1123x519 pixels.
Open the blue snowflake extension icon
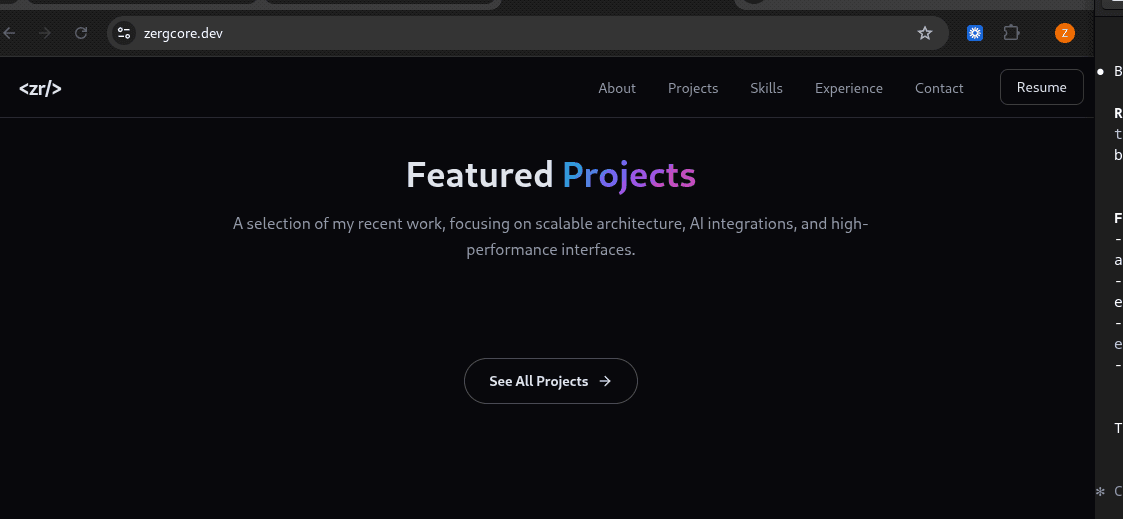tap(975, 33)
